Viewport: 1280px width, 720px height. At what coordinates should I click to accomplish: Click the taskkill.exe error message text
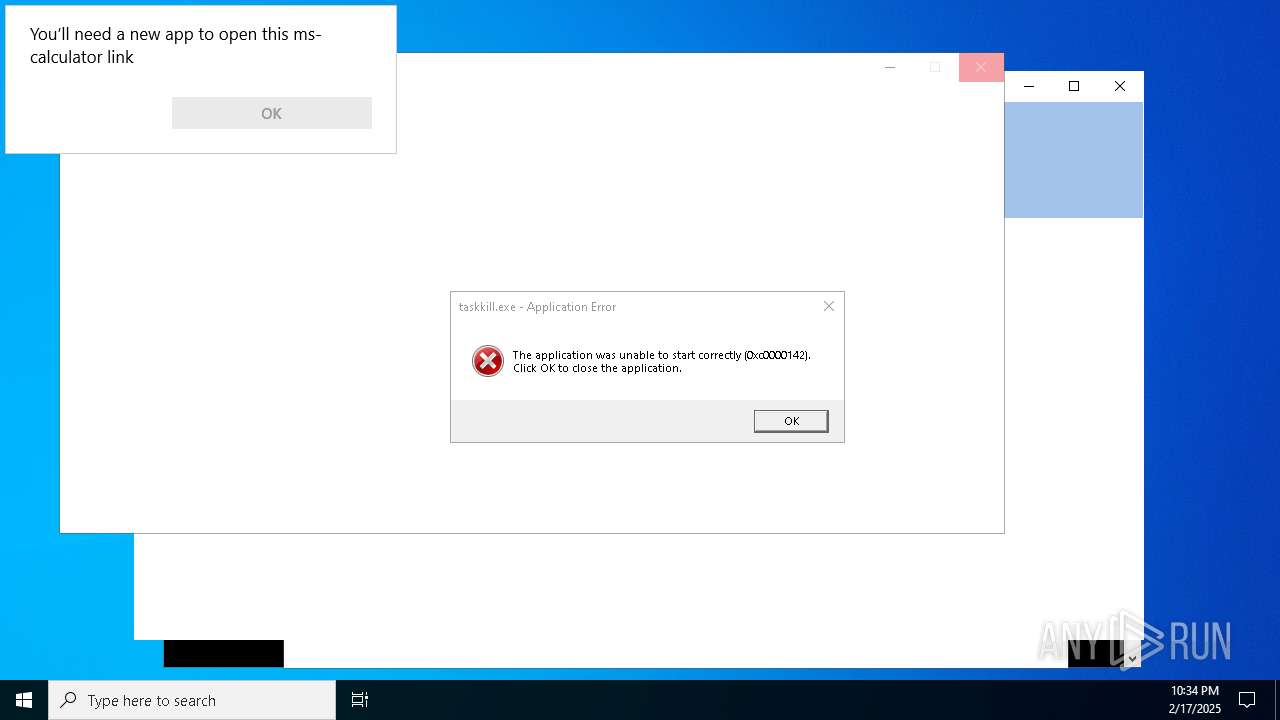coord(661,361)
